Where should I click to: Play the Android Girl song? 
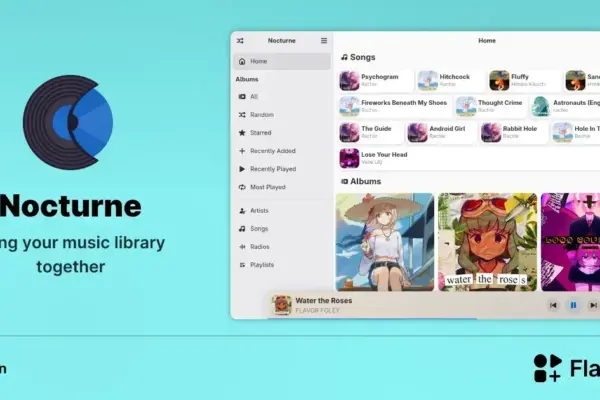[442, 132]
